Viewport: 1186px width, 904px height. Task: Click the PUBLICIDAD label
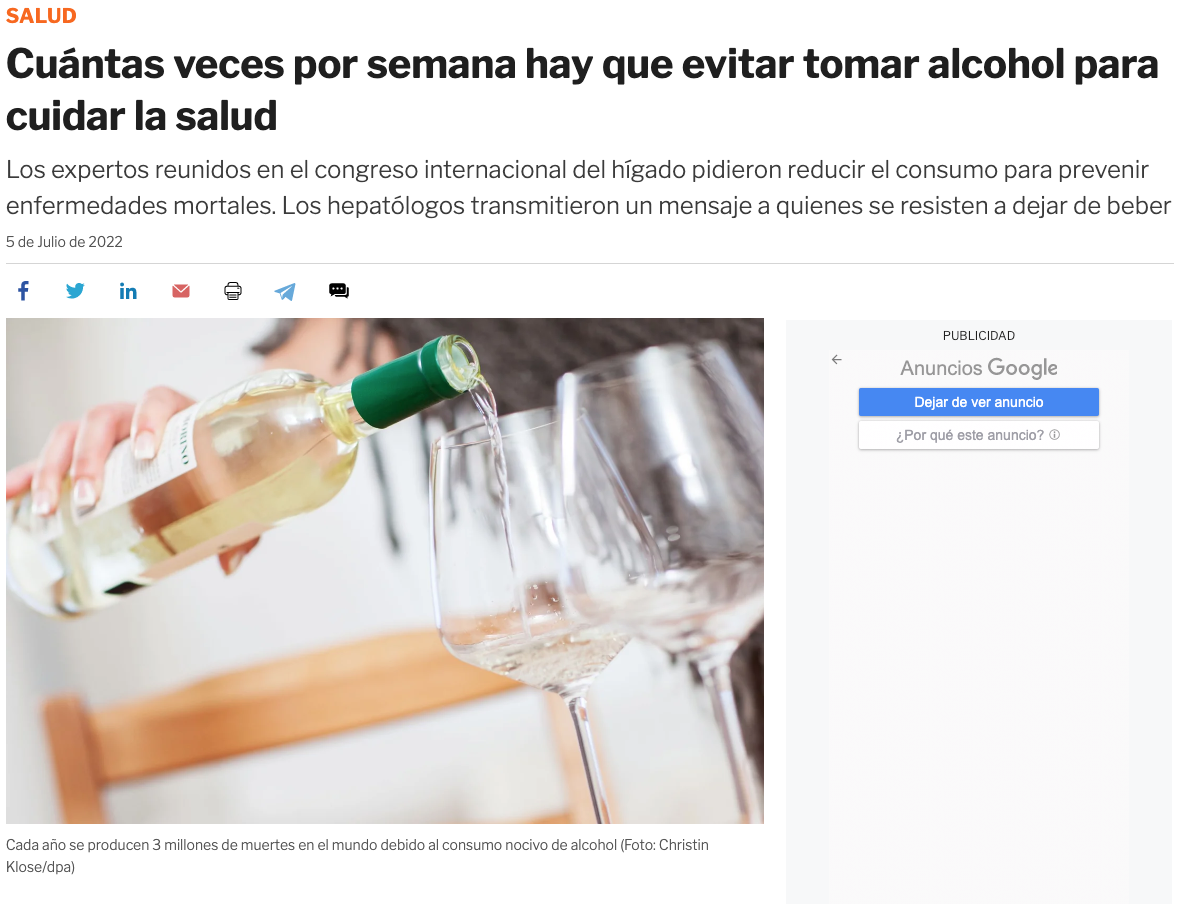978,335
